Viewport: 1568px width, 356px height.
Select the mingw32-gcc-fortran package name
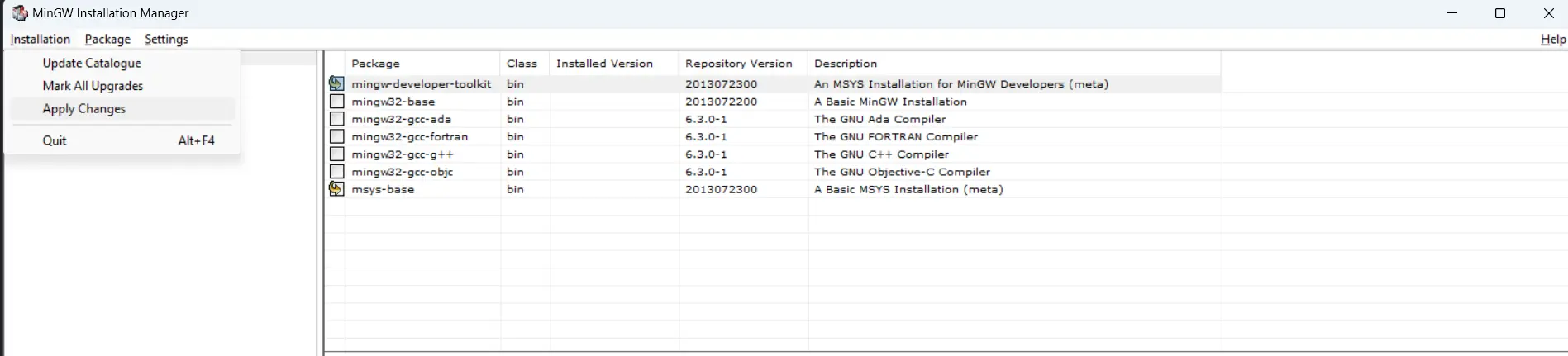pos(409,136)
